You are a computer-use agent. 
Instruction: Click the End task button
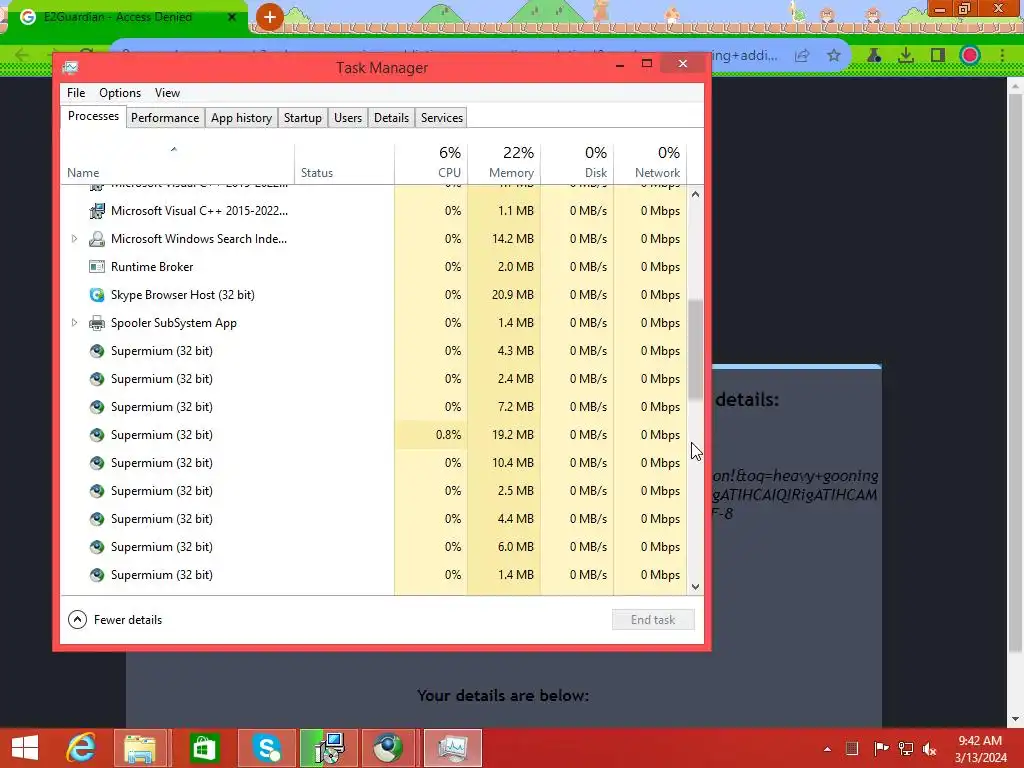pos(653,620)
